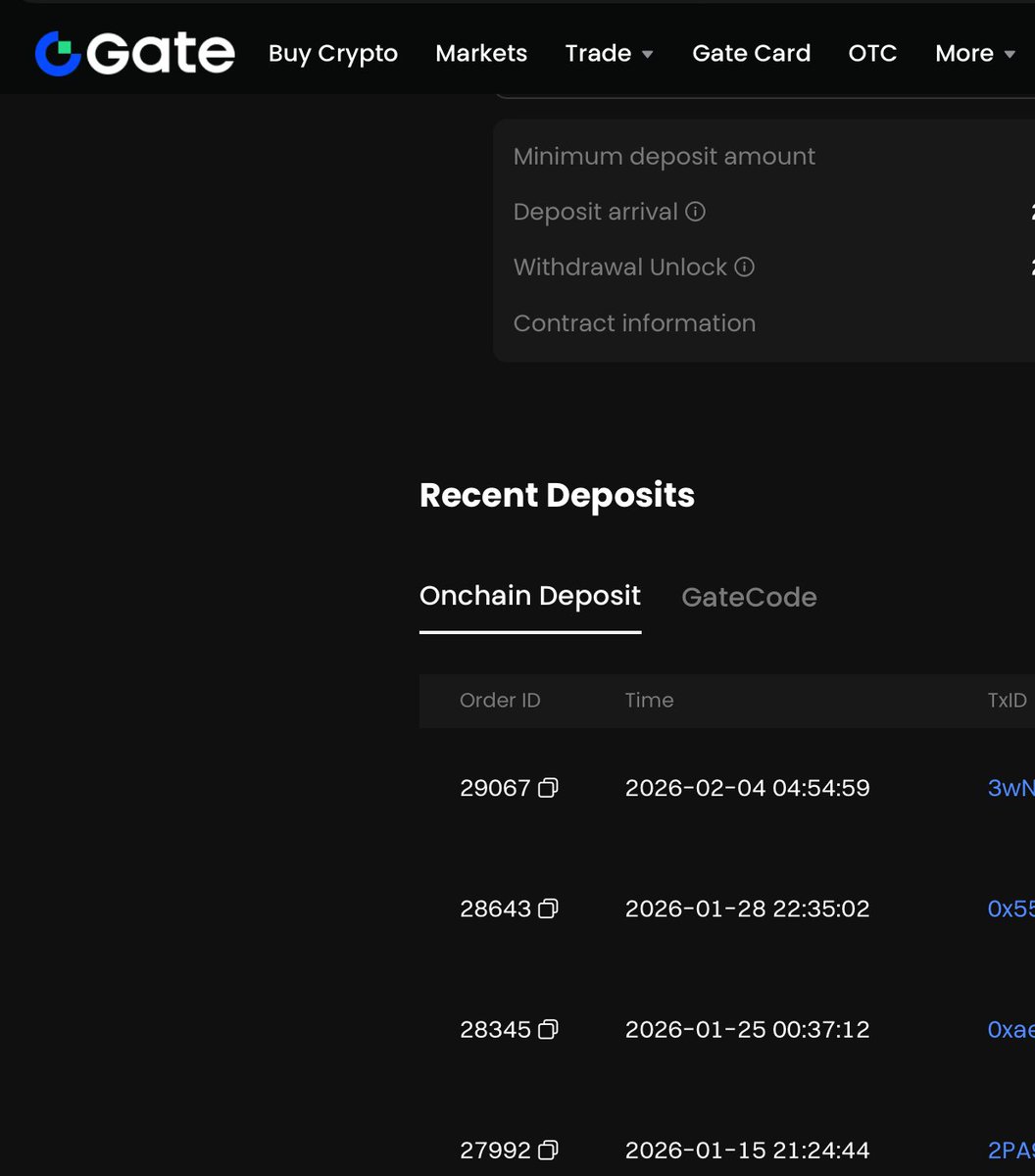Viewport: 1035px width, 1176px height.
Task: Select time 2026-02-04 04:54:59
Action: [747, 788]
